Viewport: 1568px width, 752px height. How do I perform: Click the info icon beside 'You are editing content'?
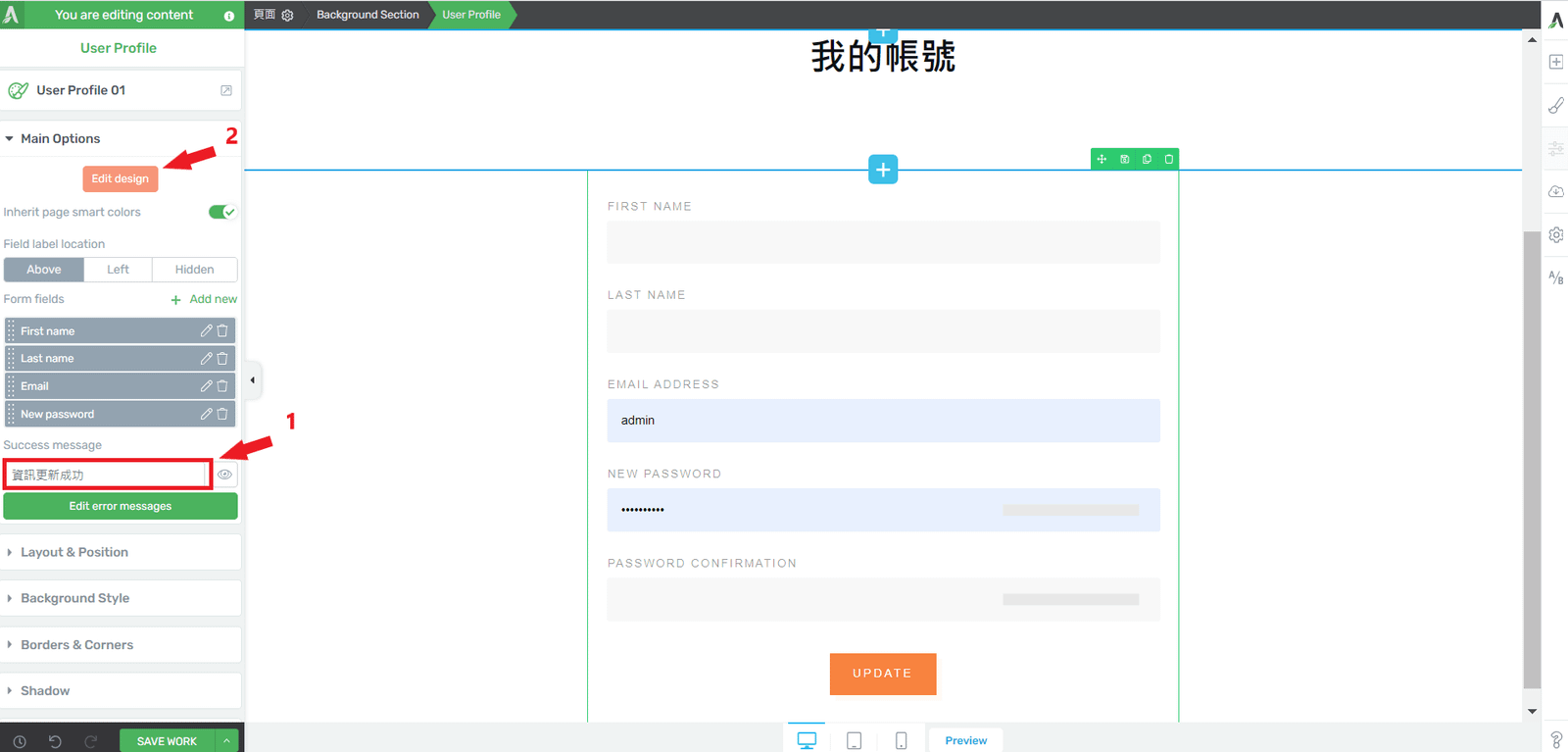[x=228, y=16]
